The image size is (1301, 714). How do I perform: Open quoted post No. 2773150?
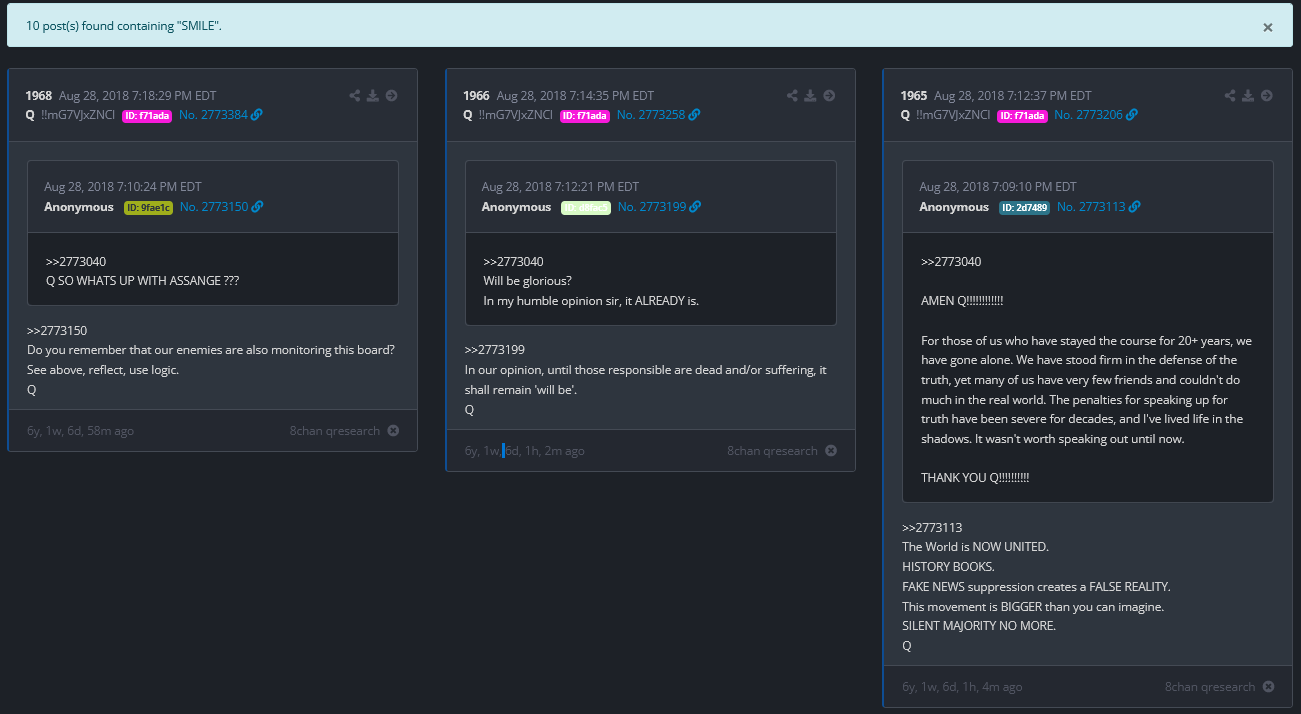pyautogui.click(x=214, y=207)
